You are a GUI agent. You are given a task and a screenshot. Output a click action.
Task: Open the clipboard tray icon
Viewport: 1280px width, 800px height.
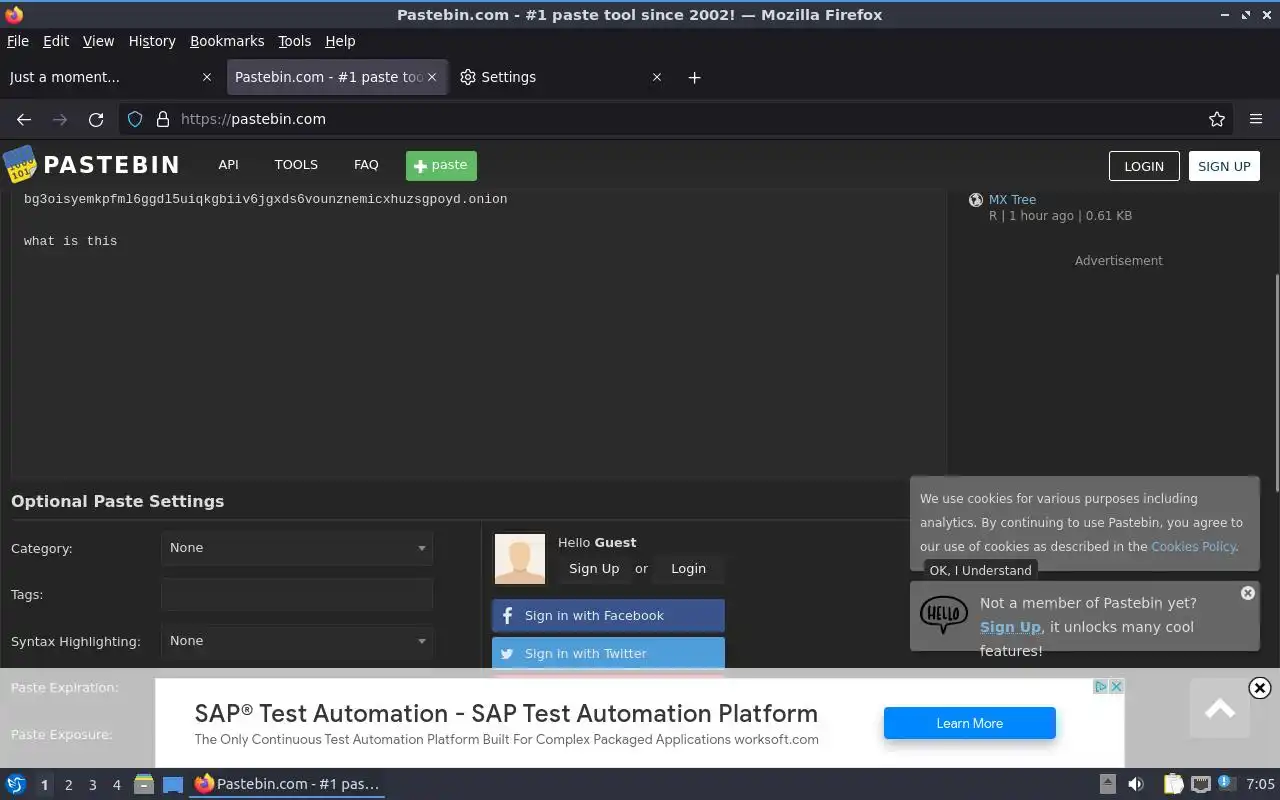(x=1173, y=784)
